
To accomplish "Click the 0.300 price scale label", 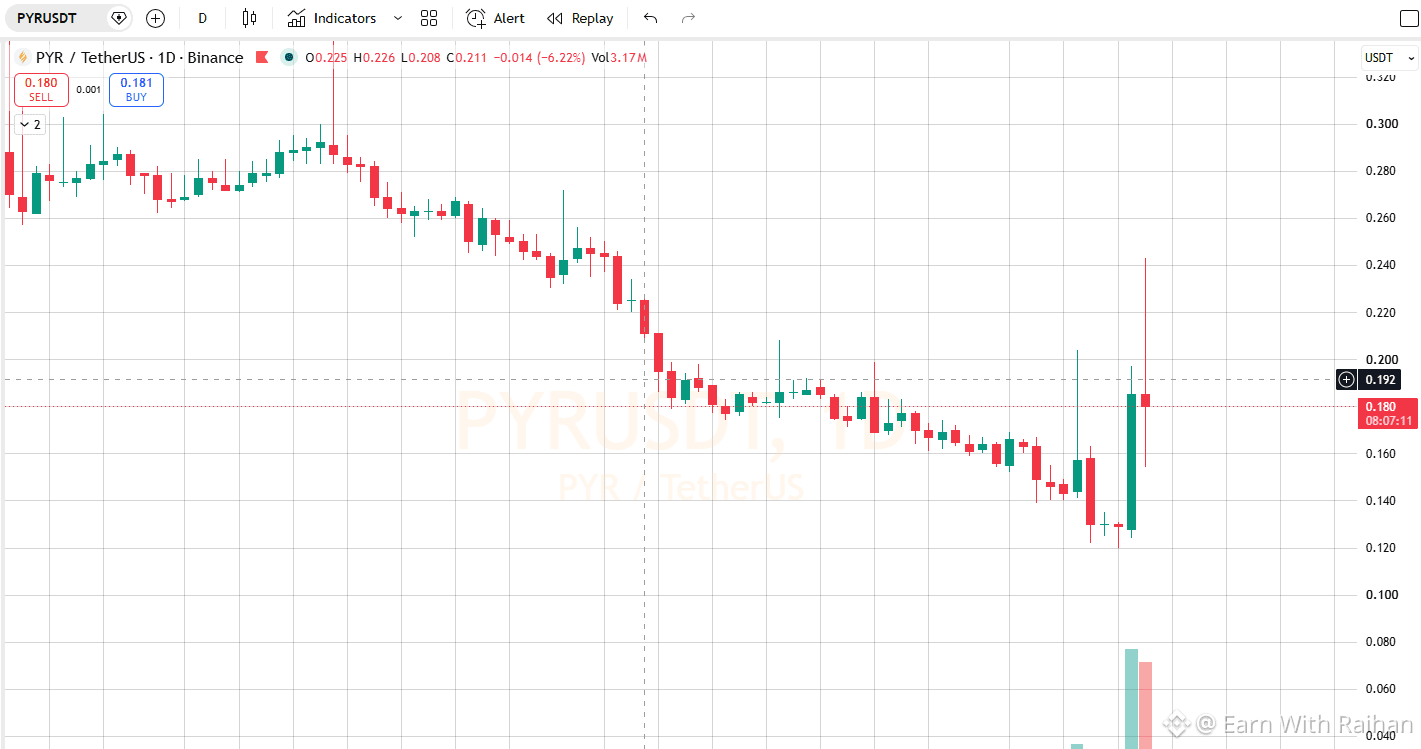I will point(1381,124).
